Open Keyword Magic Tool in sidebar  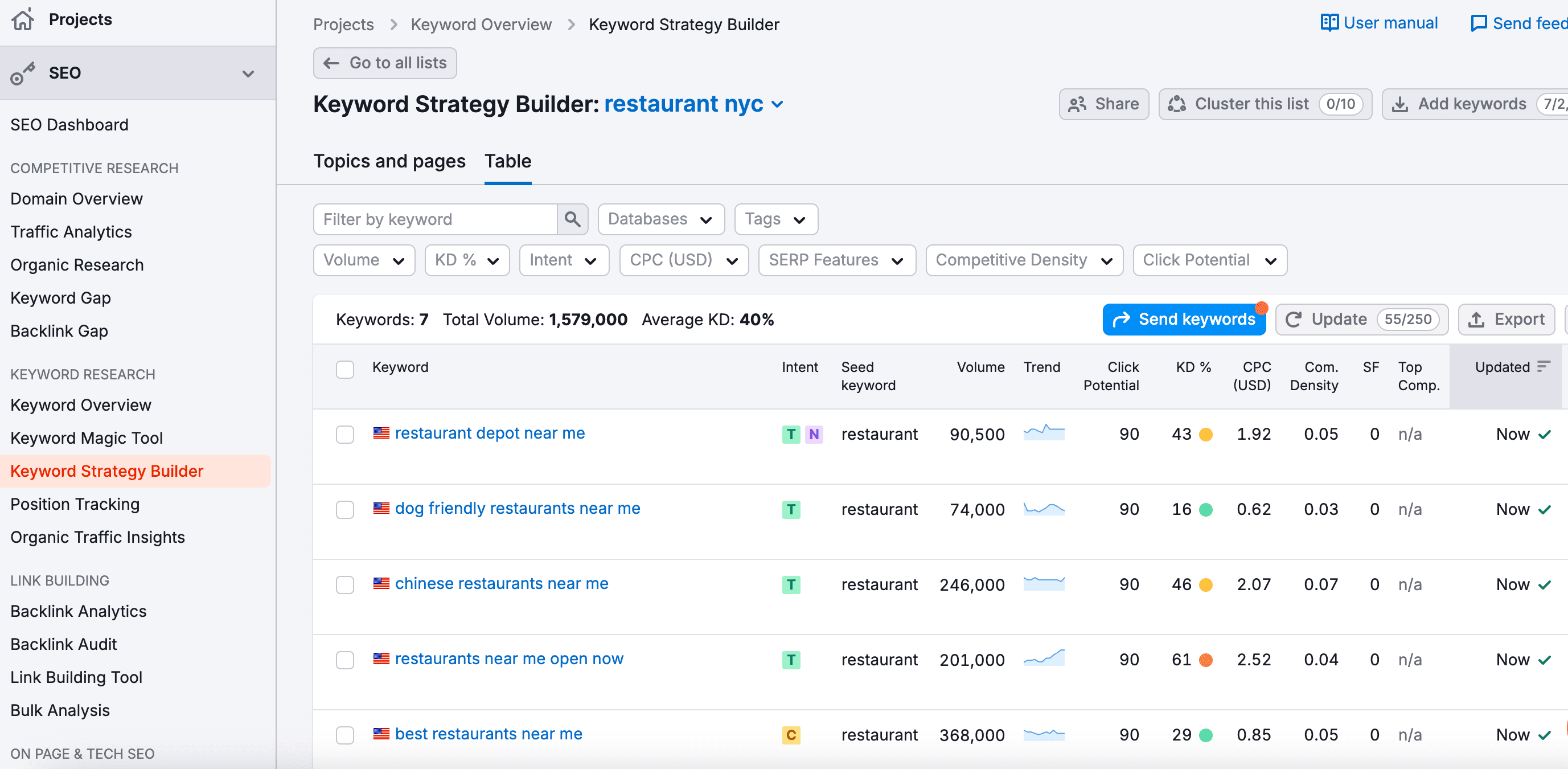87,438
